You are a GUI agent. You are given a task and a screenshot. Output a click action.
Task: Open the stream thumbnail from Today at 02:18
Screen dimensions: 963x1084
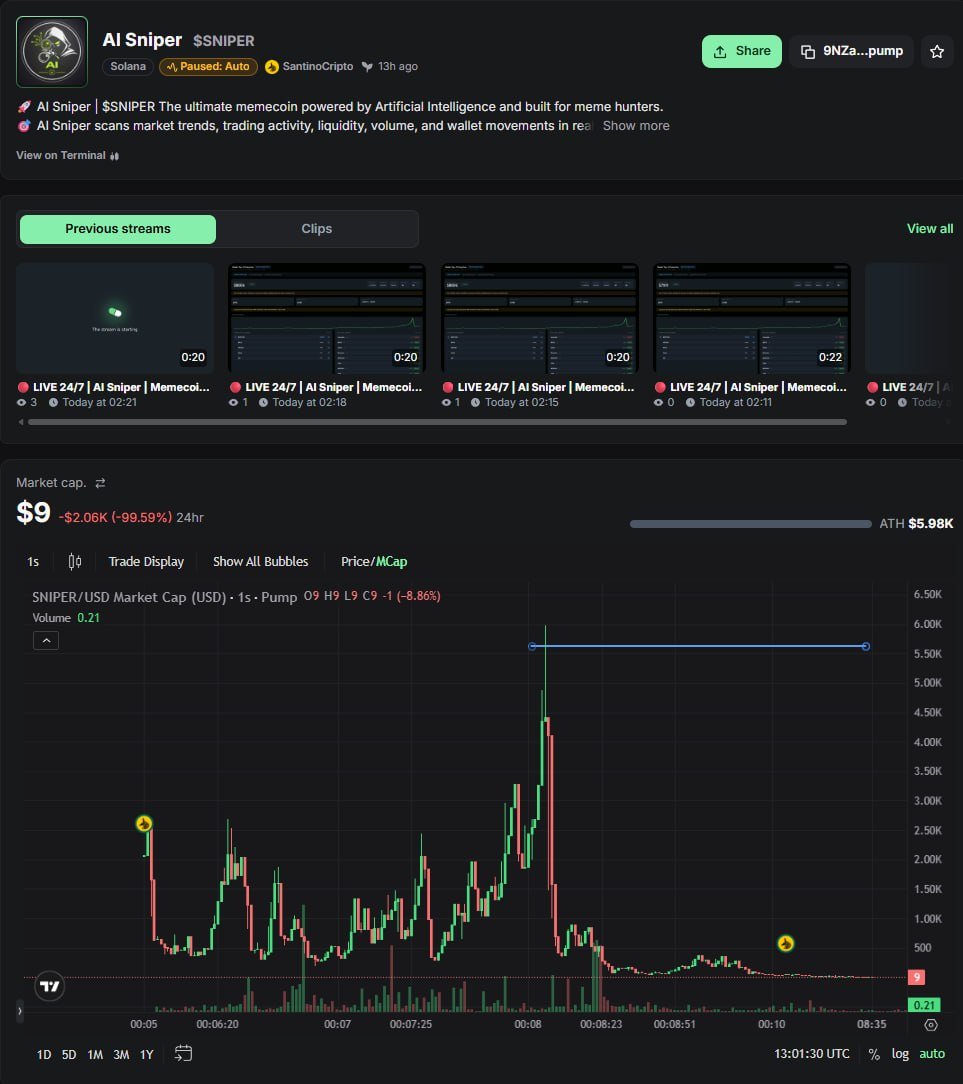coord(327,318)
